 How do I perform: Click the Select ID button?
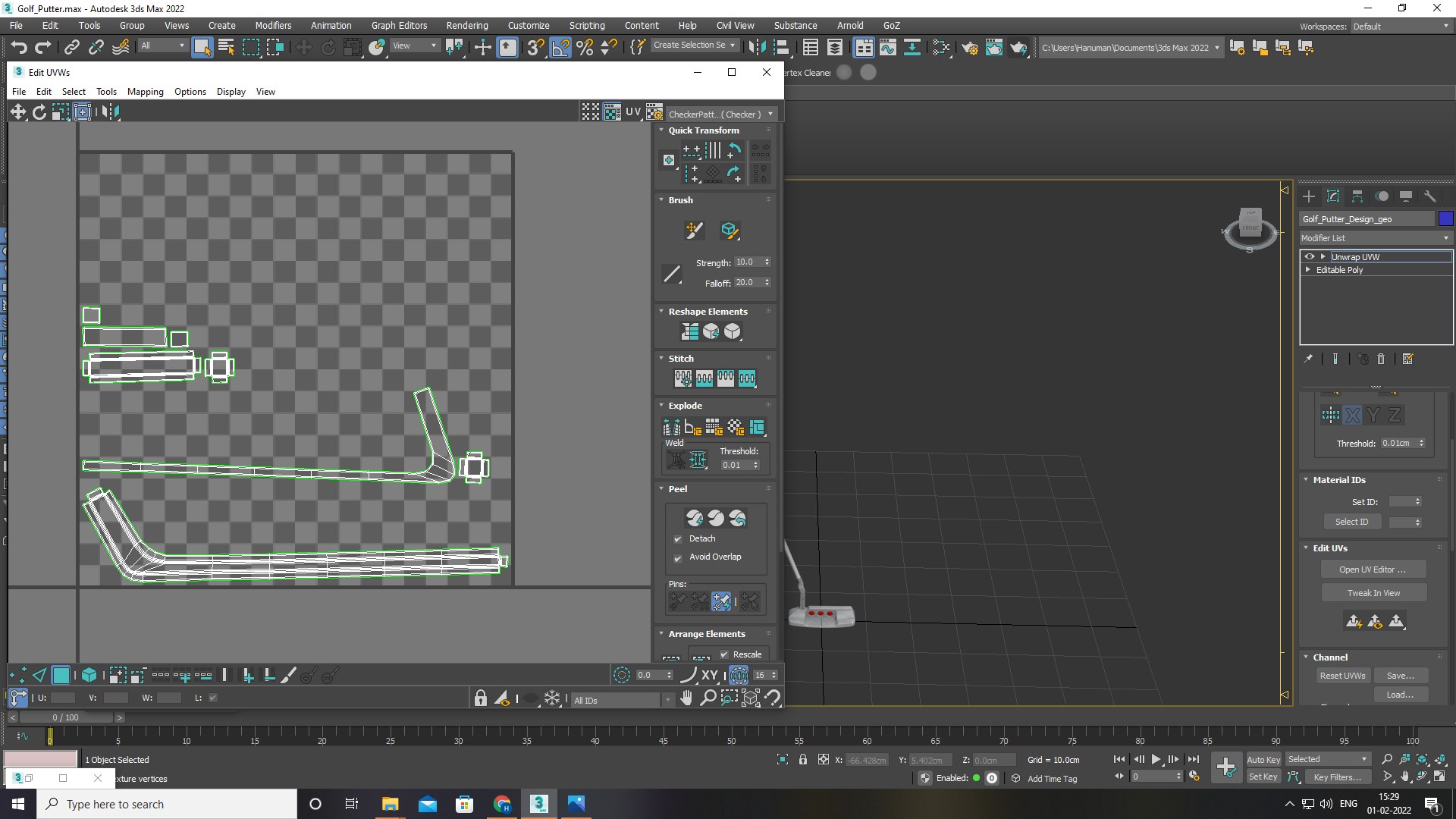1352,522
